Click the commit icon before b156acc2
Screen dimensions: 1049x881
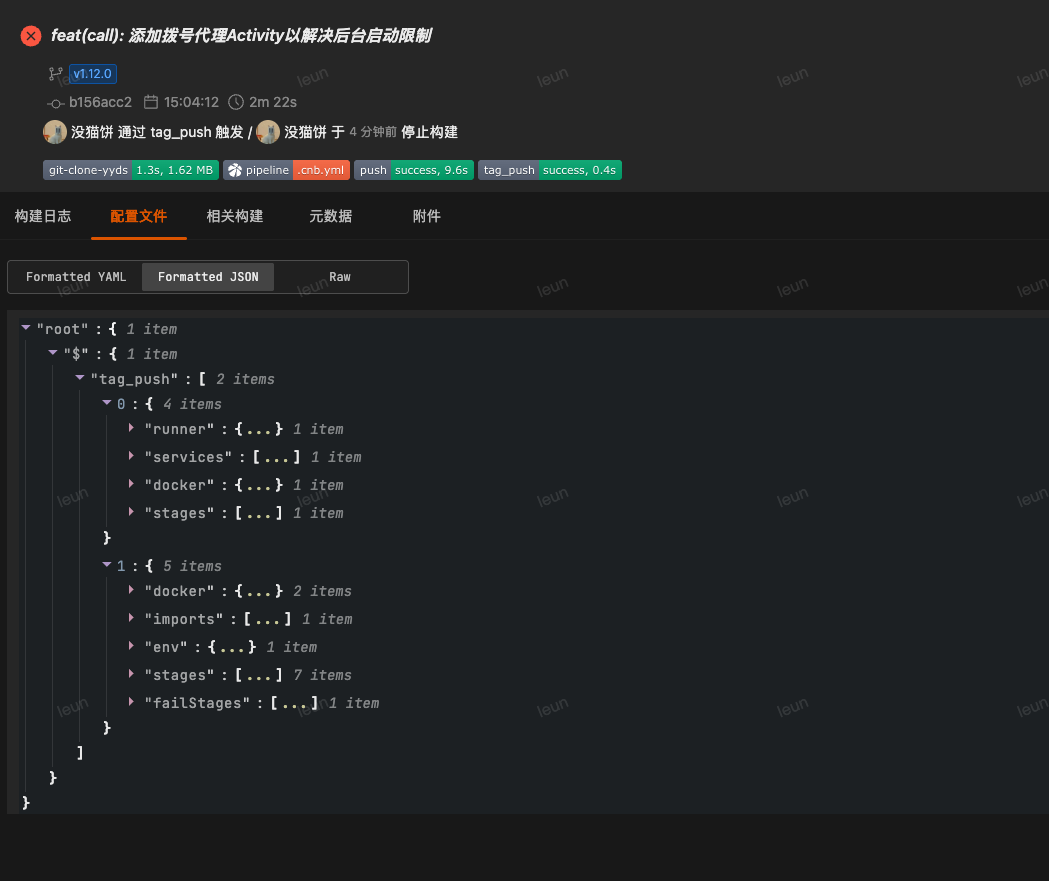click(56, 102)
